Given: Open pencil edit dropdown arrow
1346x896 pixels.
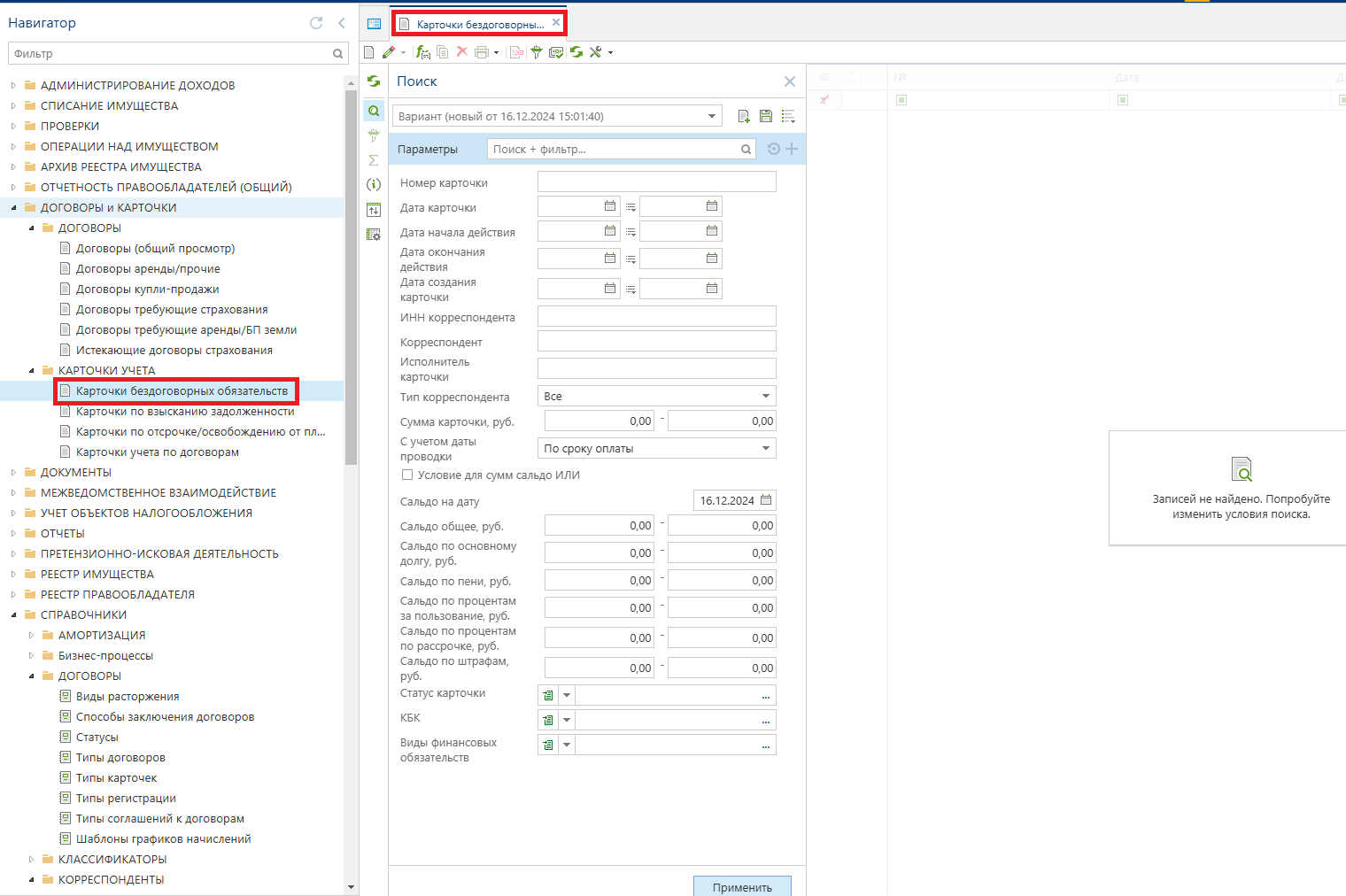Looking at the screenshot, I should 403,53.
